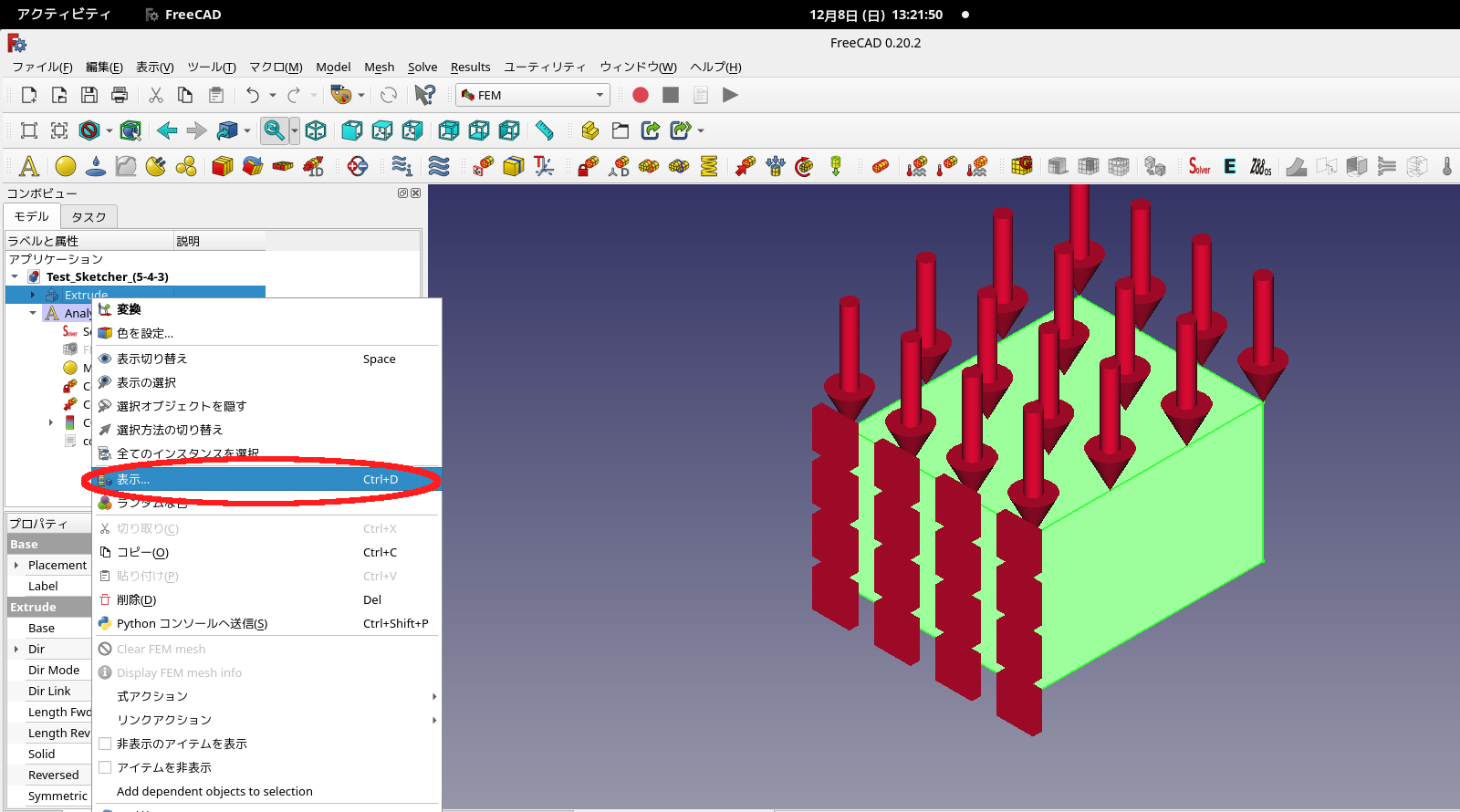The height and width of the screenshot is (812, 1460).
Task: Click the Create Group folder icon
Action: pyautogui.click(x=620, y=130)
